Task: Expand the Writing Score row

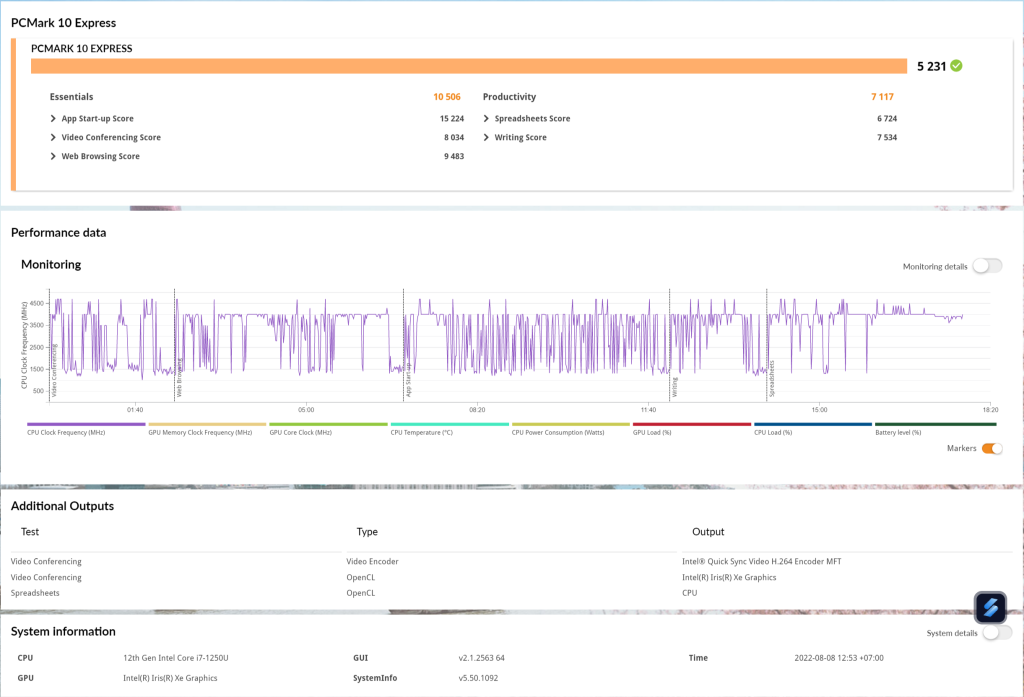Action: pos(486,137)
